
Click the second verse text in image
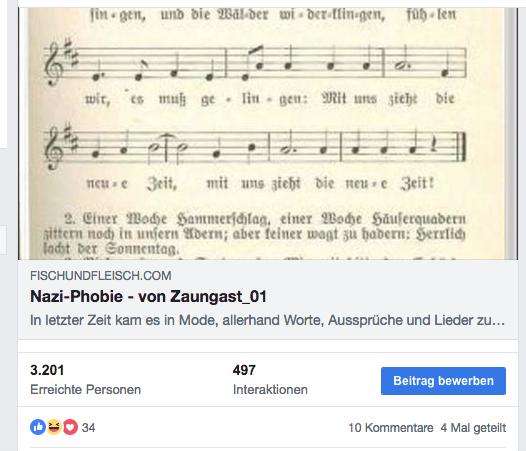click(x=254, y=234)
